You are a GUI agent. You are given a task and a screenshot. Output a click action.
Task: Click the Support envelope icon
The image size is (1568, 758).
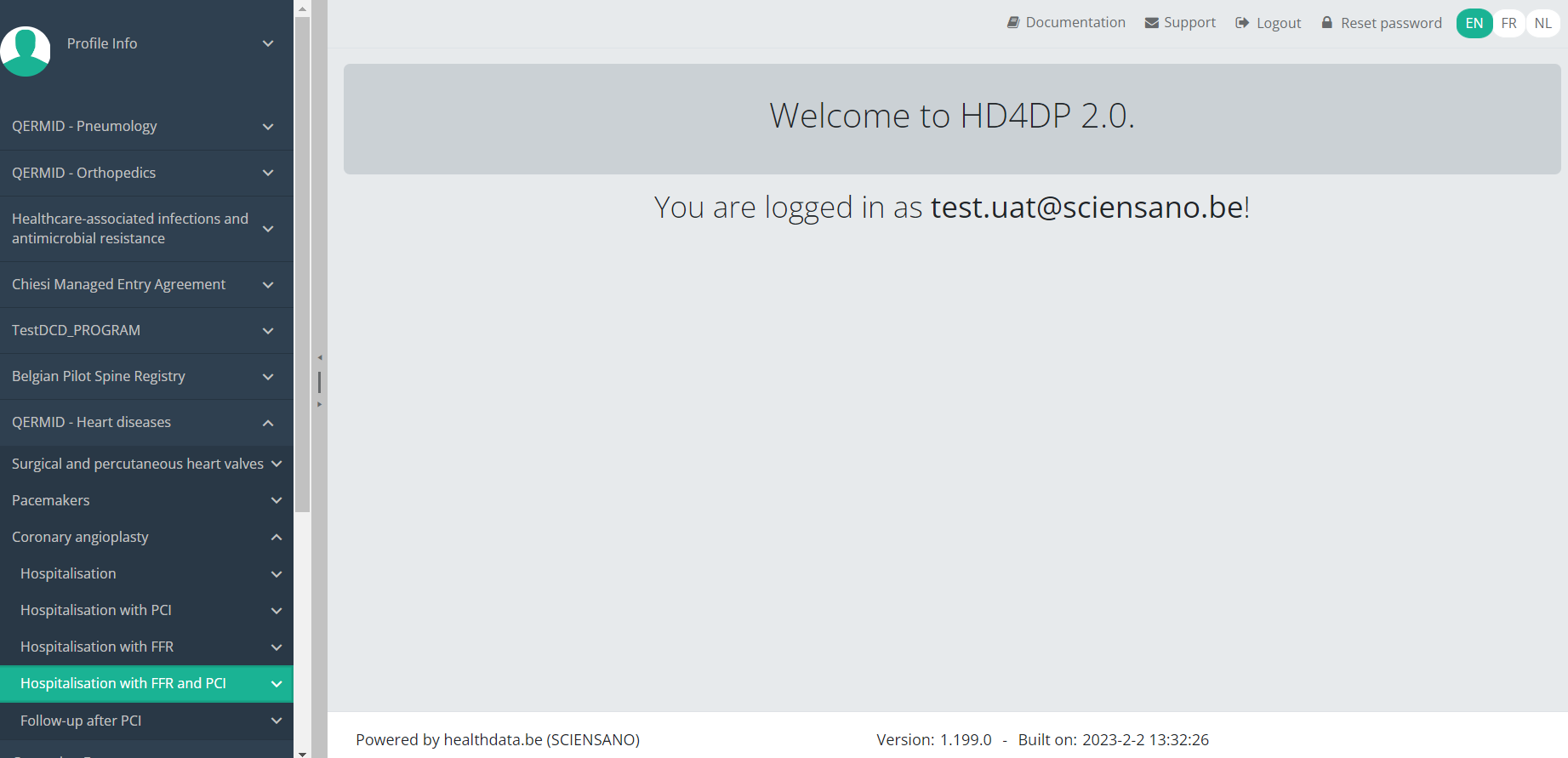point(1152,23)
